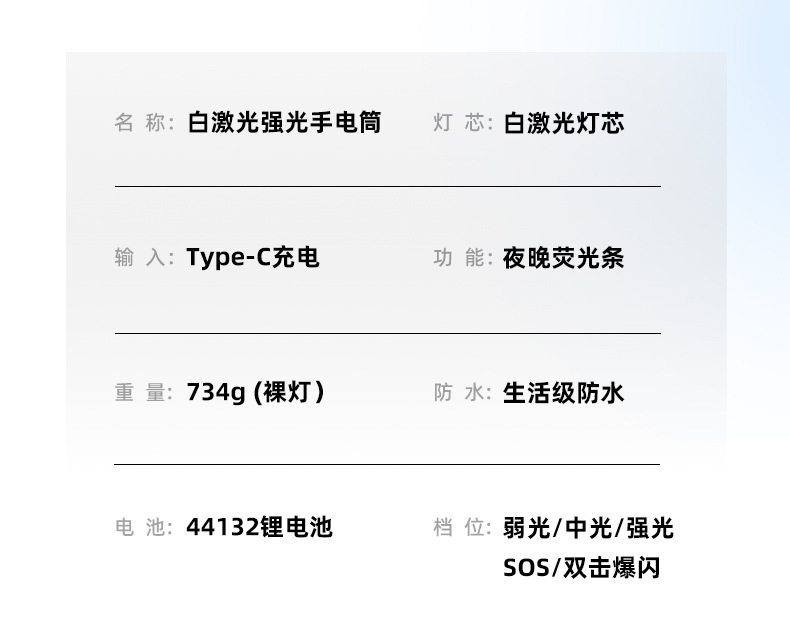
Task: Select the 弱光/中光/强光 modes text
Action: pos(588,528)
